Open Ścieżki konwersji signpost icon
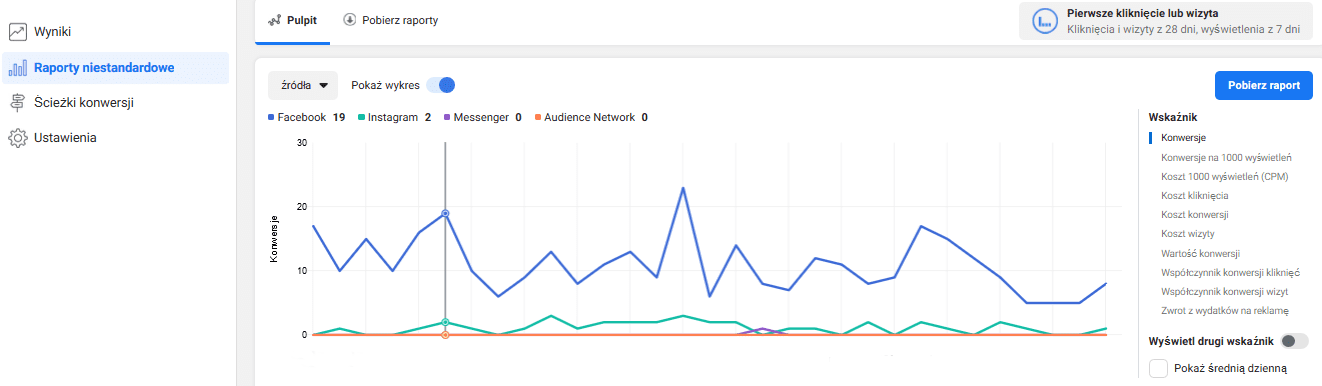The height and width of the screenshot is (386, 1322). (17, 102)
